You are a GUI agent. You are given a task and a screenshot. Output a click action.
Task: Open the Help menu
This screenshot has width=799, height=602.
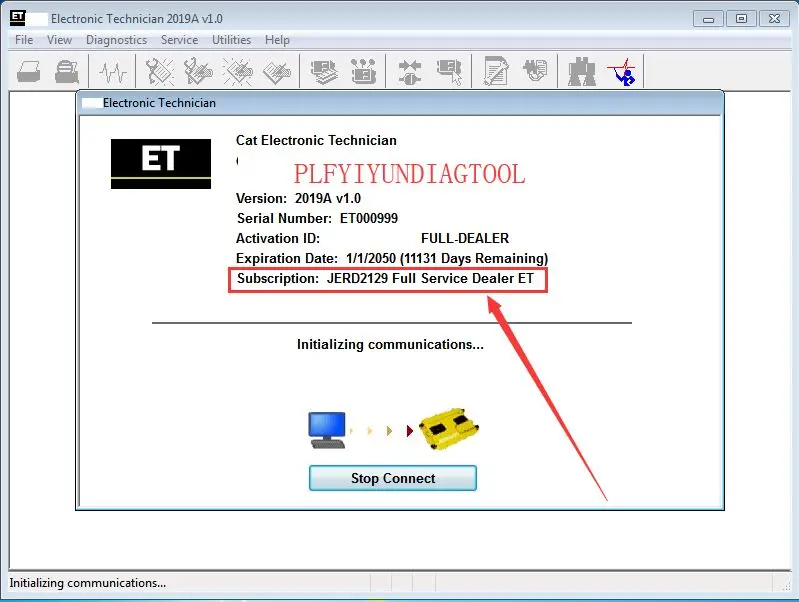(277, 40)
